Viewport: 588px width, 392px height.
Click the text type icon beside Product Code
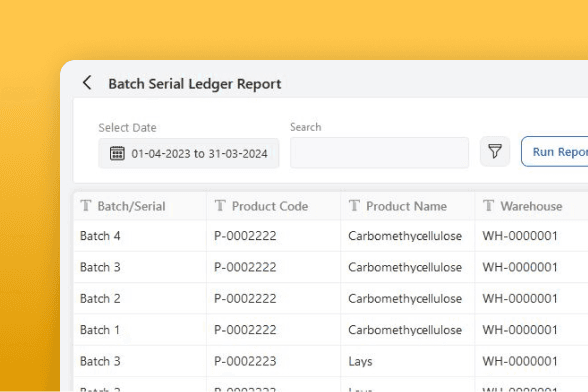[220, 206]
